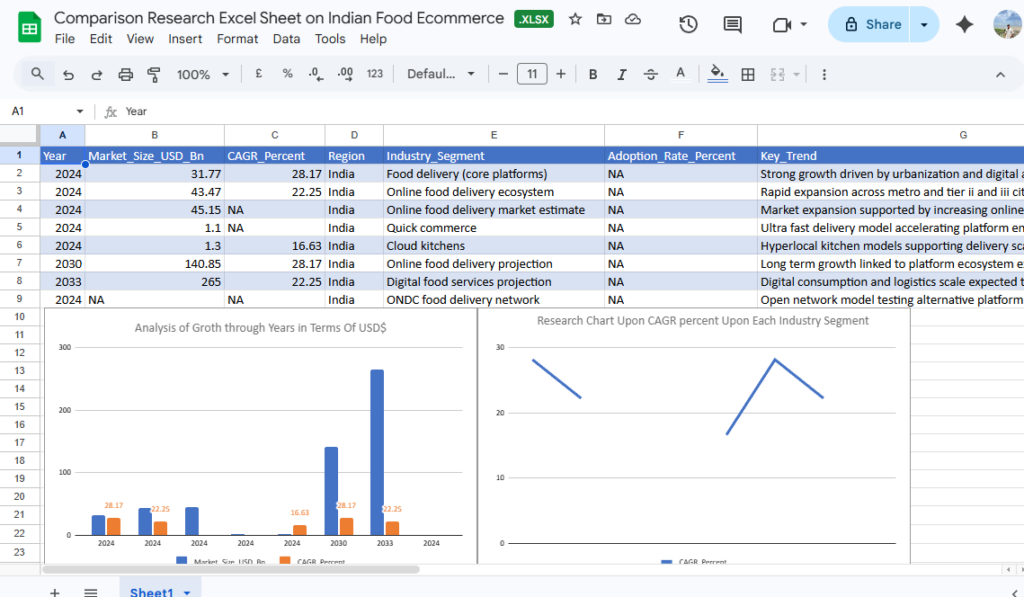Click the formula bar containing Year
Viewport: 1024px width, 597px height.
point(568,112)
